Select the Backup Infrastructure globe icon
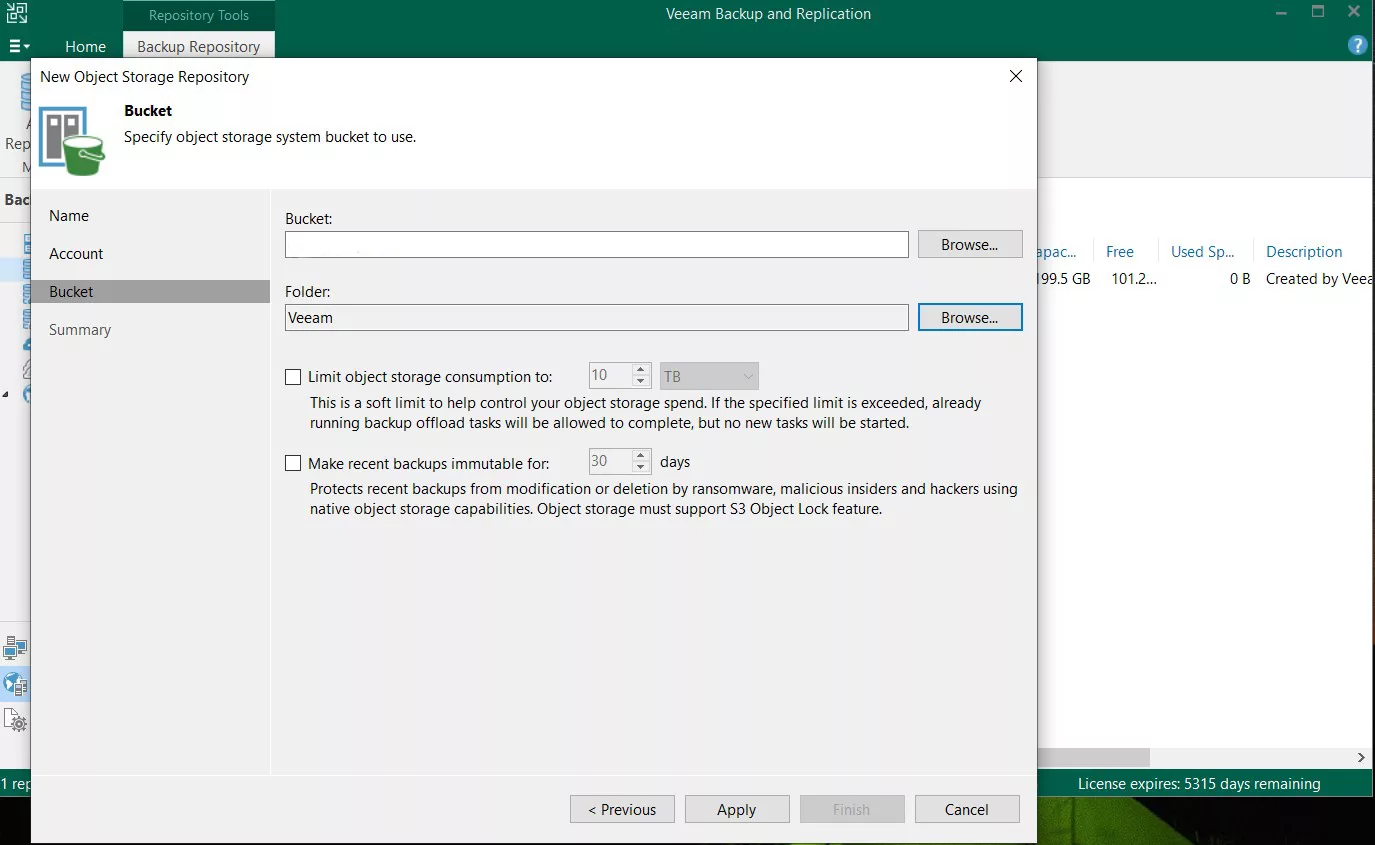1375x845 pixels. 15,684
